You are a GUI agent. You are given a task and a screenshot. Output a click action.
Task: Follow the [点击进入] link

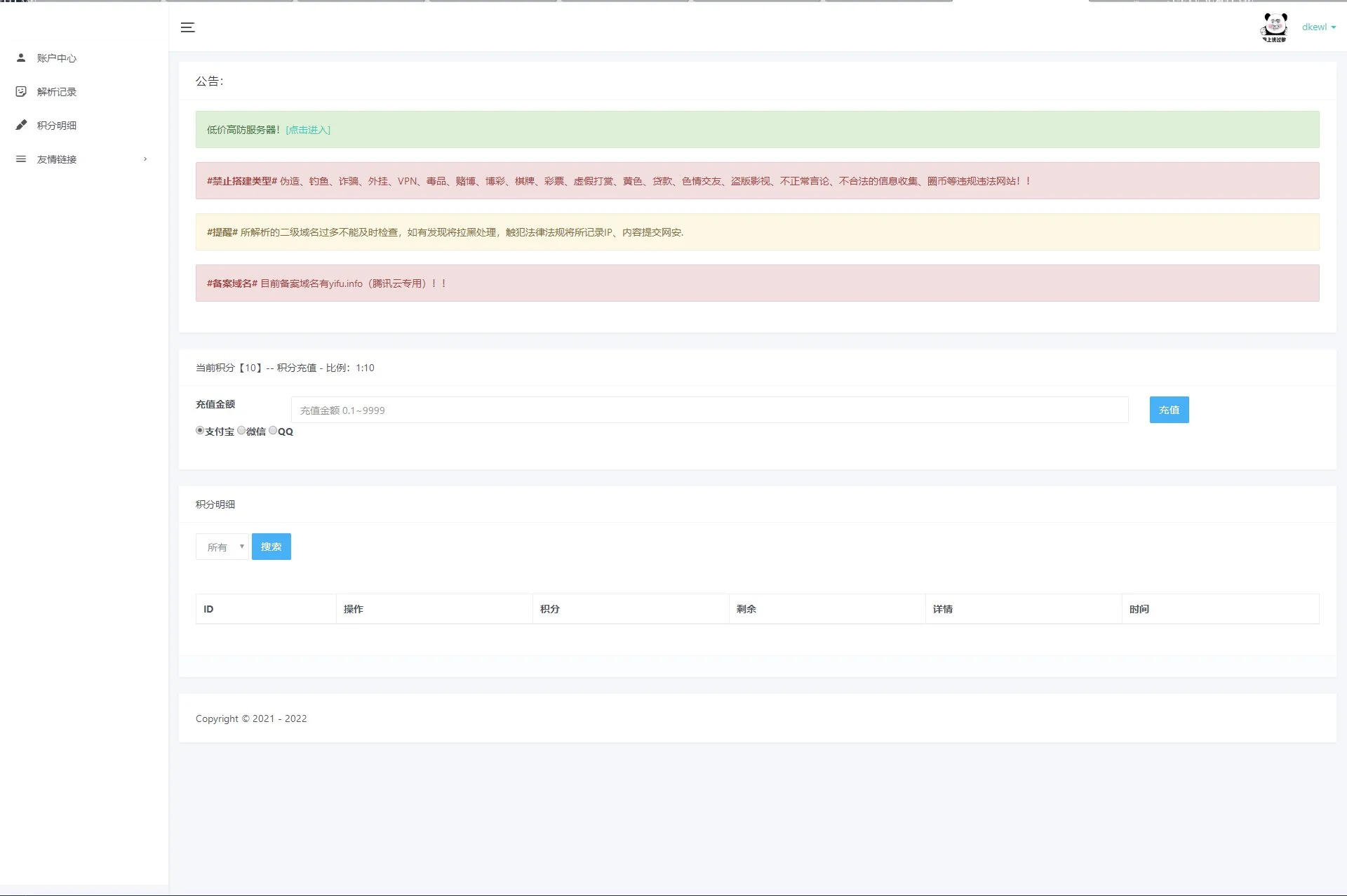(308, 130)
